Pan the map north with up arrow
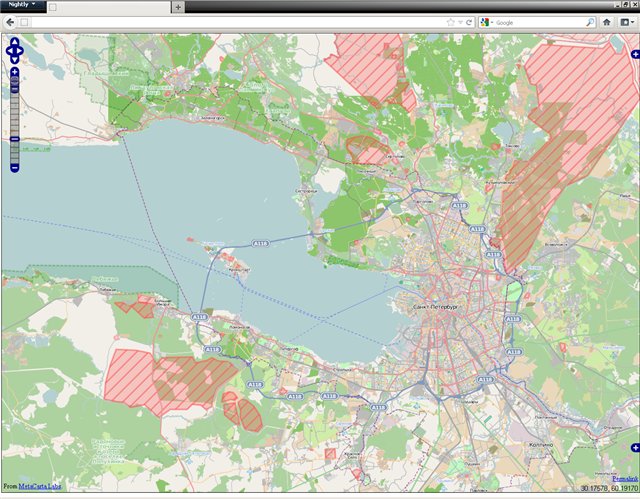Screen dimensions: 640x499 14,41
